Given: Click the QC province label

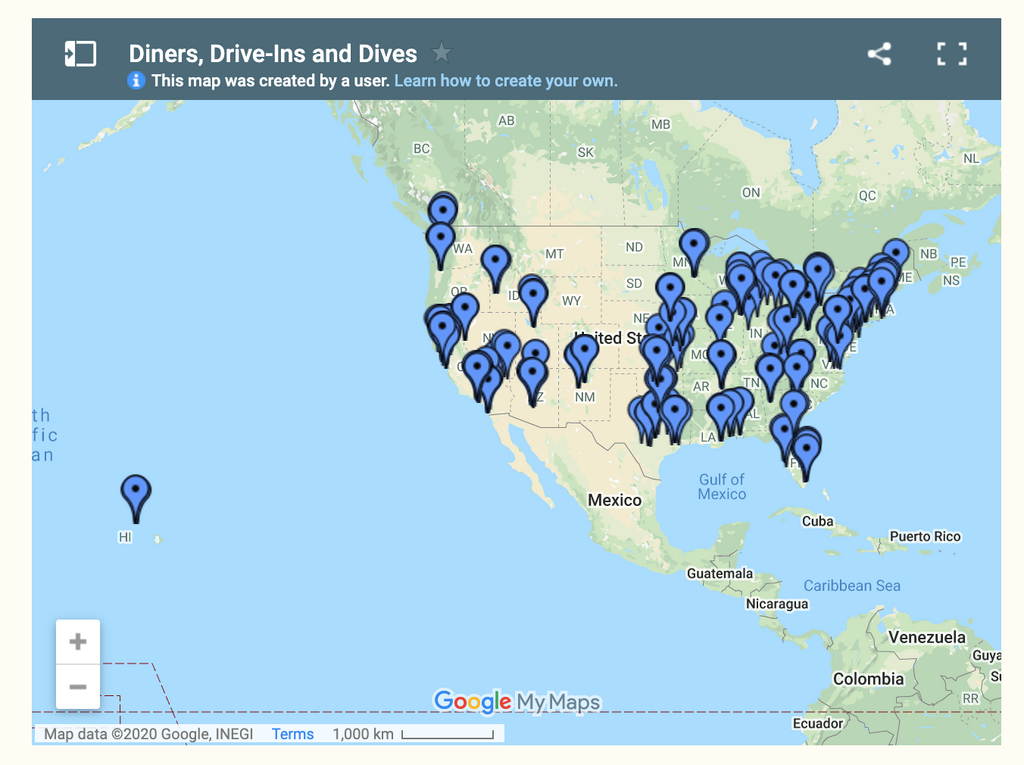Looking at the screenshot, I should pyautogui.click(x=867, y=196).
